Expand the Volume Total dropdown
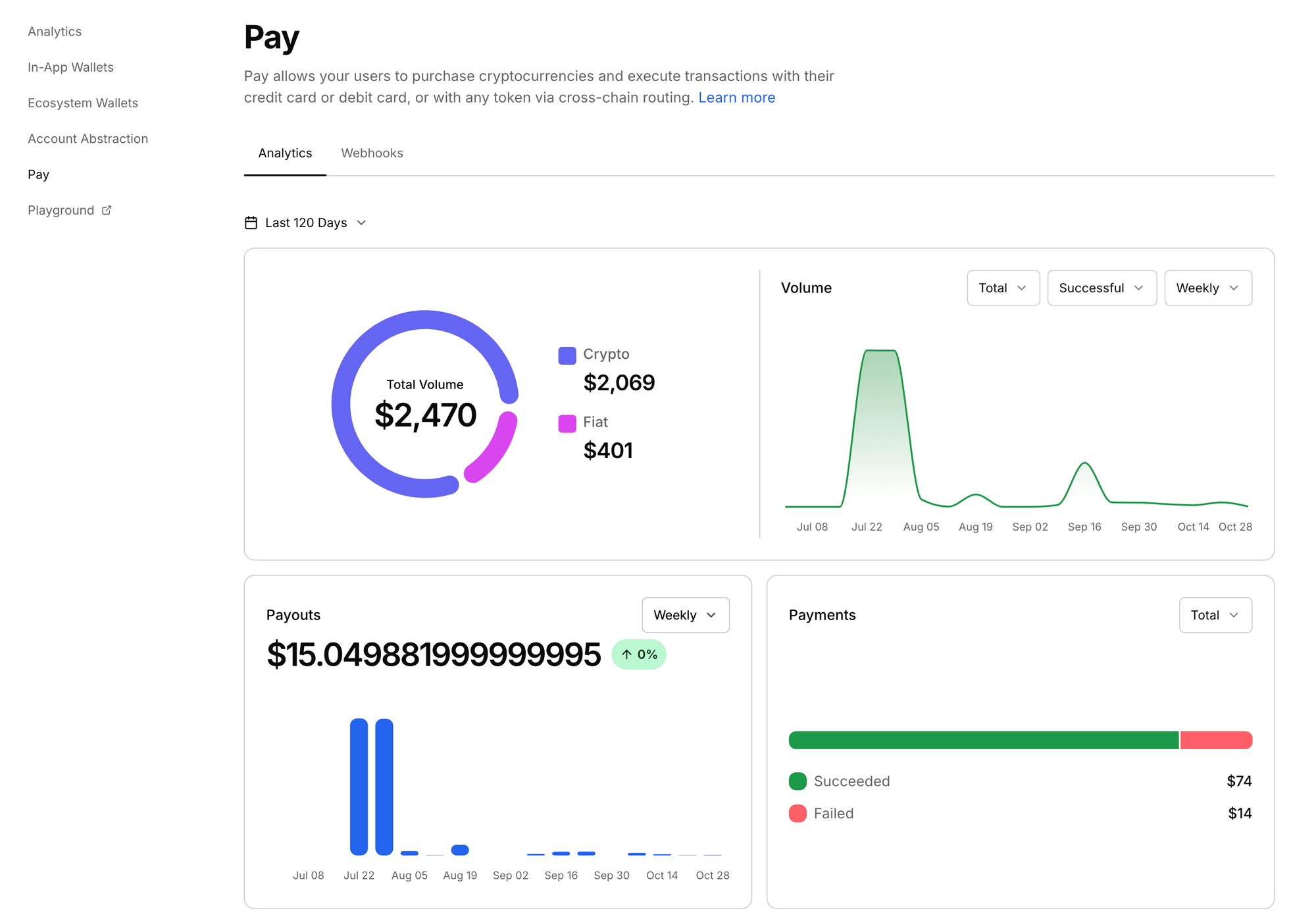The height and width of the screenshot is (919, 1316). pyautogui.click(x=1003, y=288)
